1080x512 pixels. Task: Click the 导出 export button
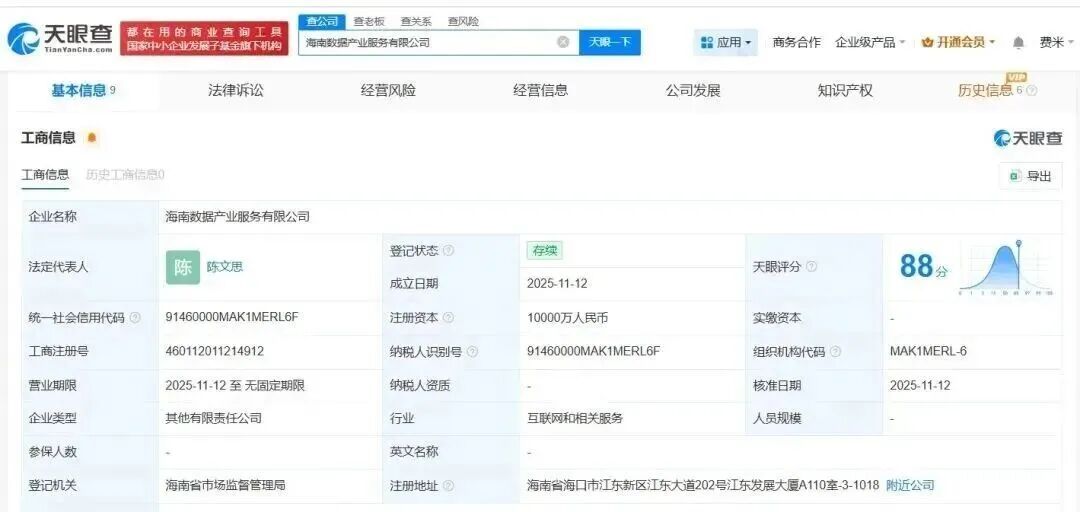[x=1030, y=176]
